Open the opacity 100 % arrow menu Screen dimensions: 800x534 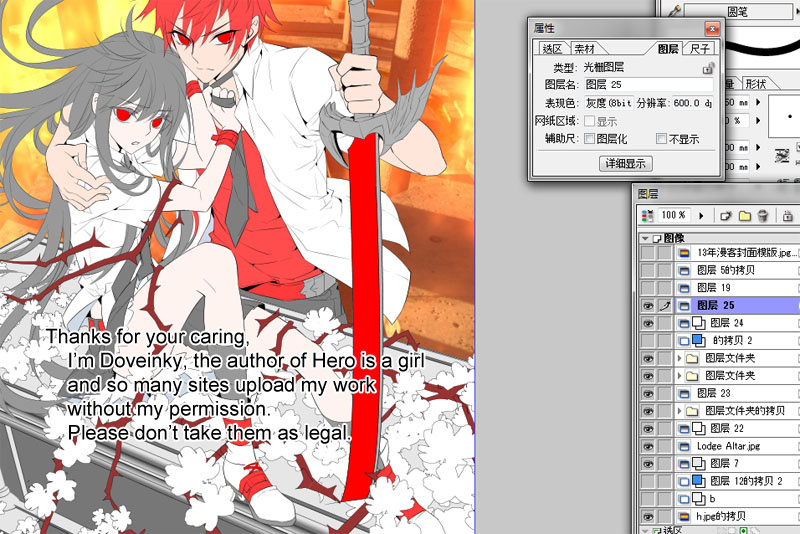click(701, 215)
